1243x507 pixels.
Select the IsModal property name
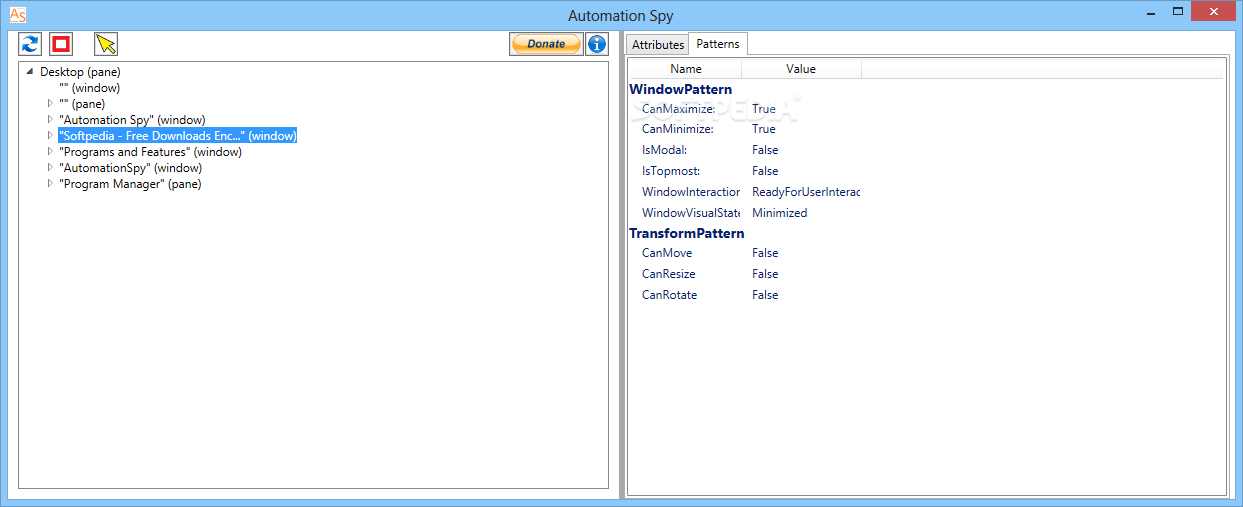pos(665,150)
